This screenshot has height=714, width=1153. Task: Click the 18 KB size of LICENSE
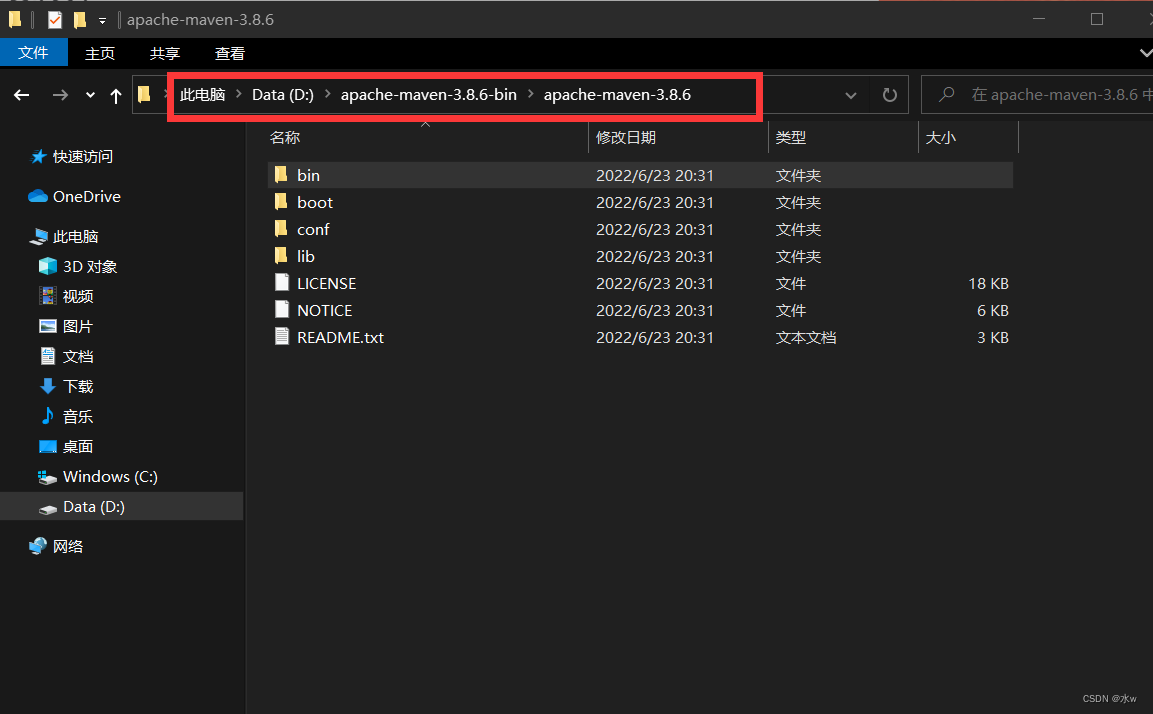click(988, 284)
